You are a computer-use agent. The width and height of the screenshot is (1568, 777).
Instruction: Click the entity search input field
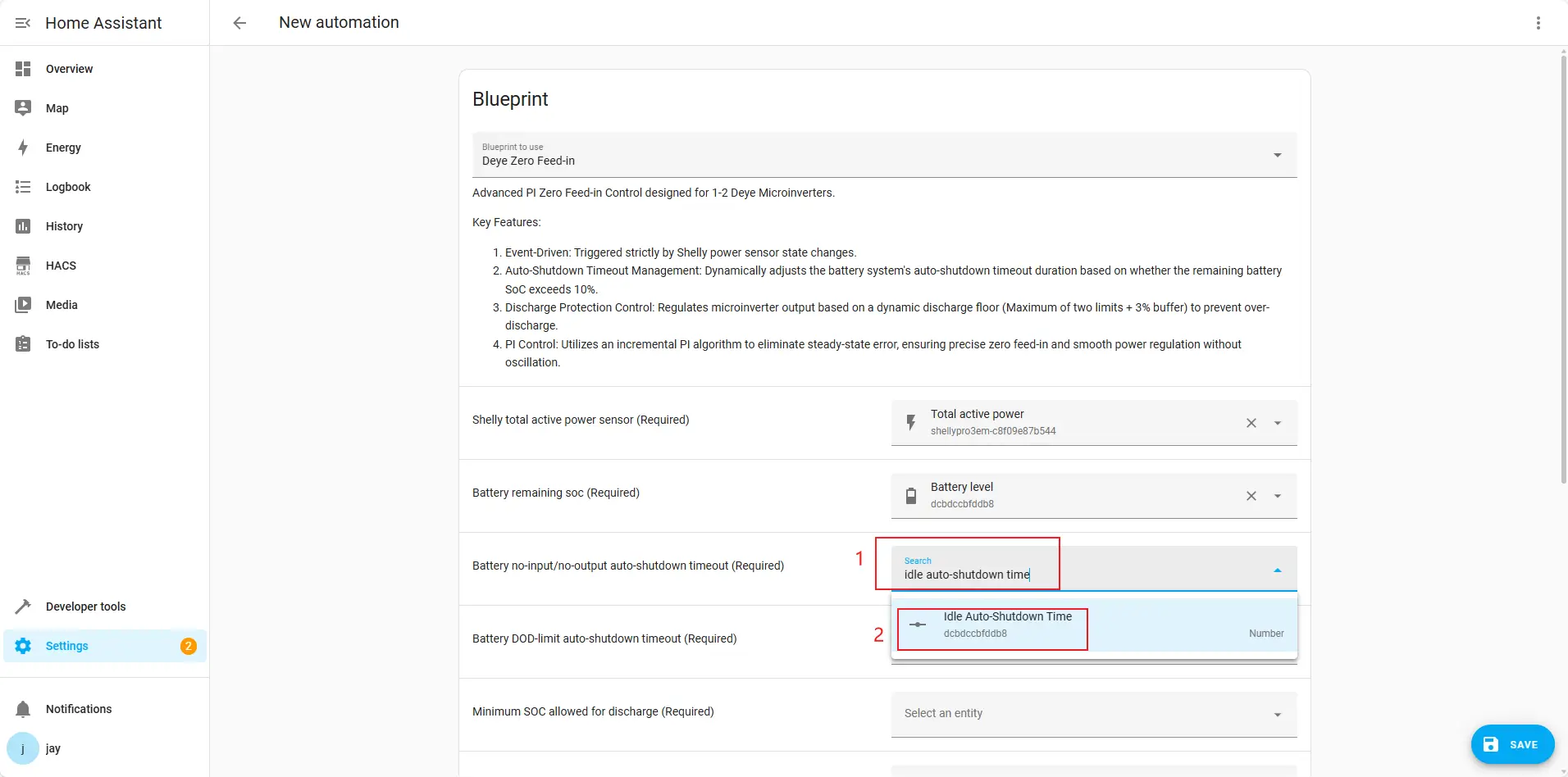point(1066,575)
